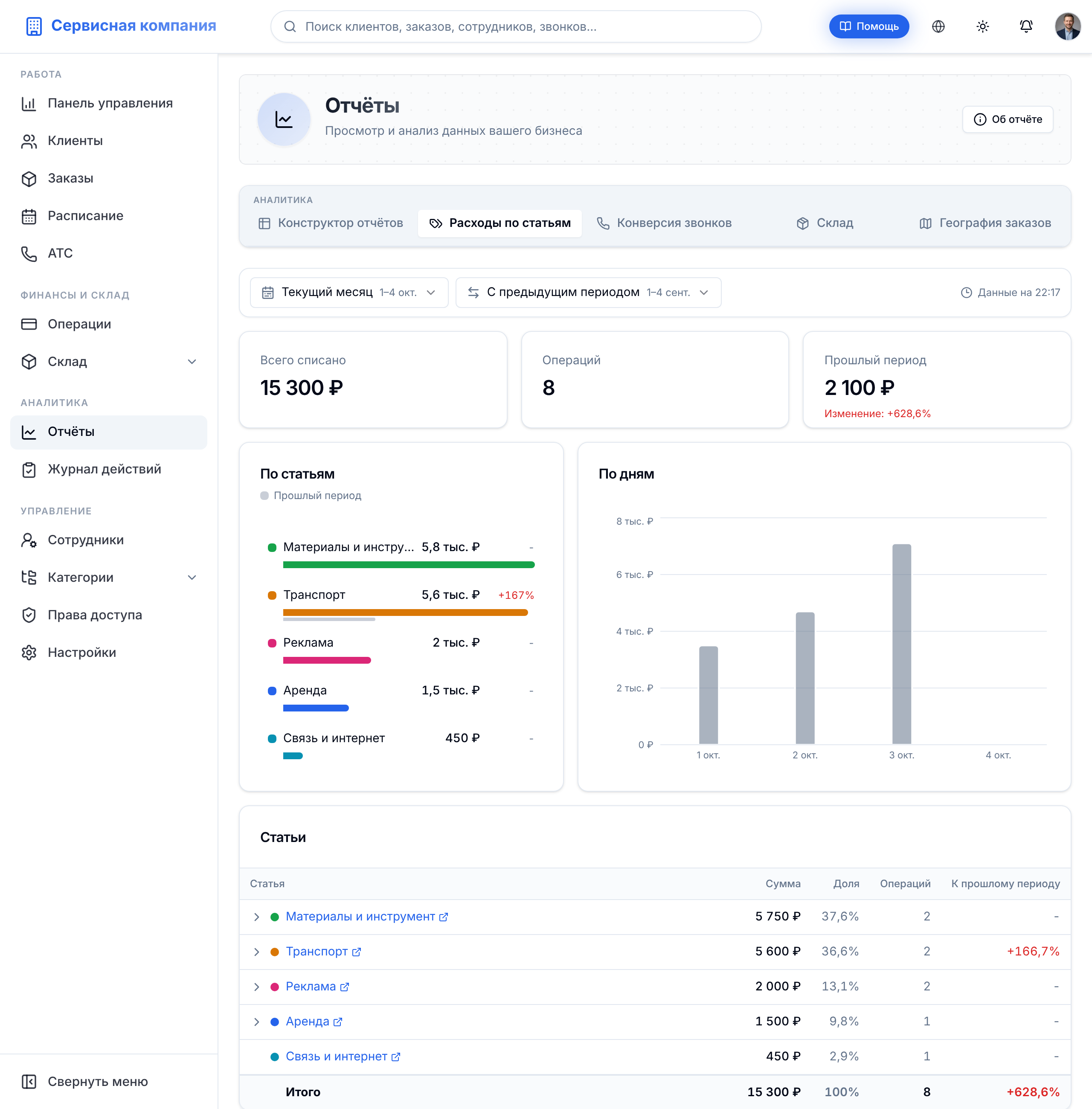This screenshot has height=1109, width=1092.
Task: Open Сотрудники section
Action: [x=109, y=540]
